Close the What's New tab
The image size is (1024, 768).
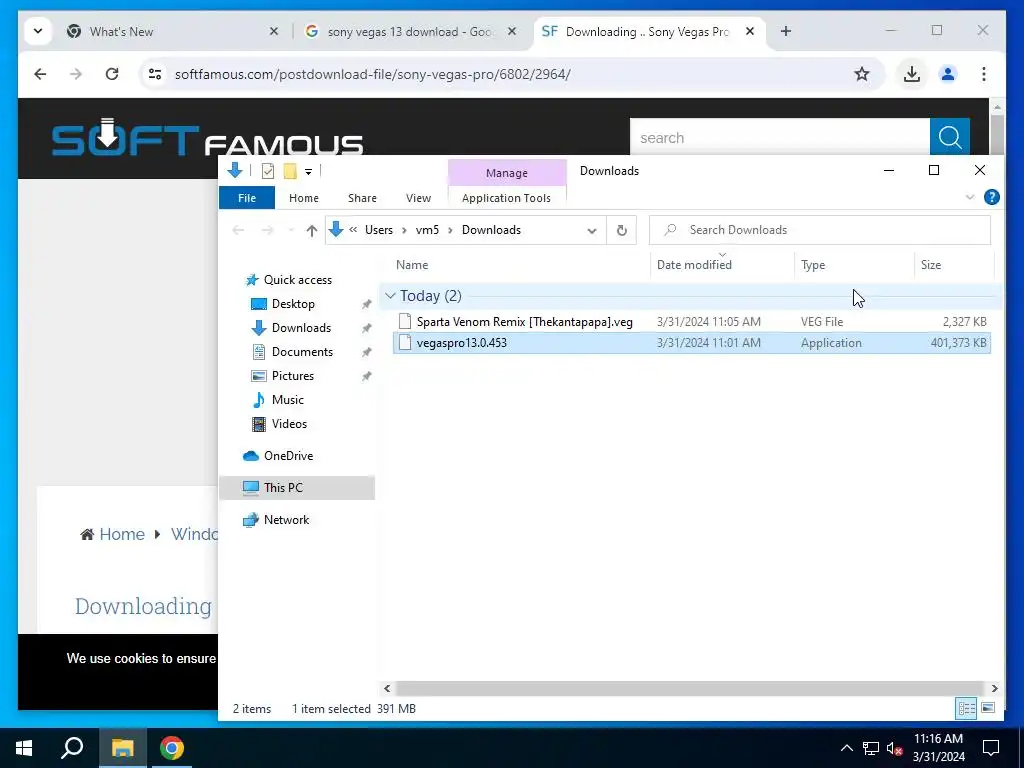point(274,31)
